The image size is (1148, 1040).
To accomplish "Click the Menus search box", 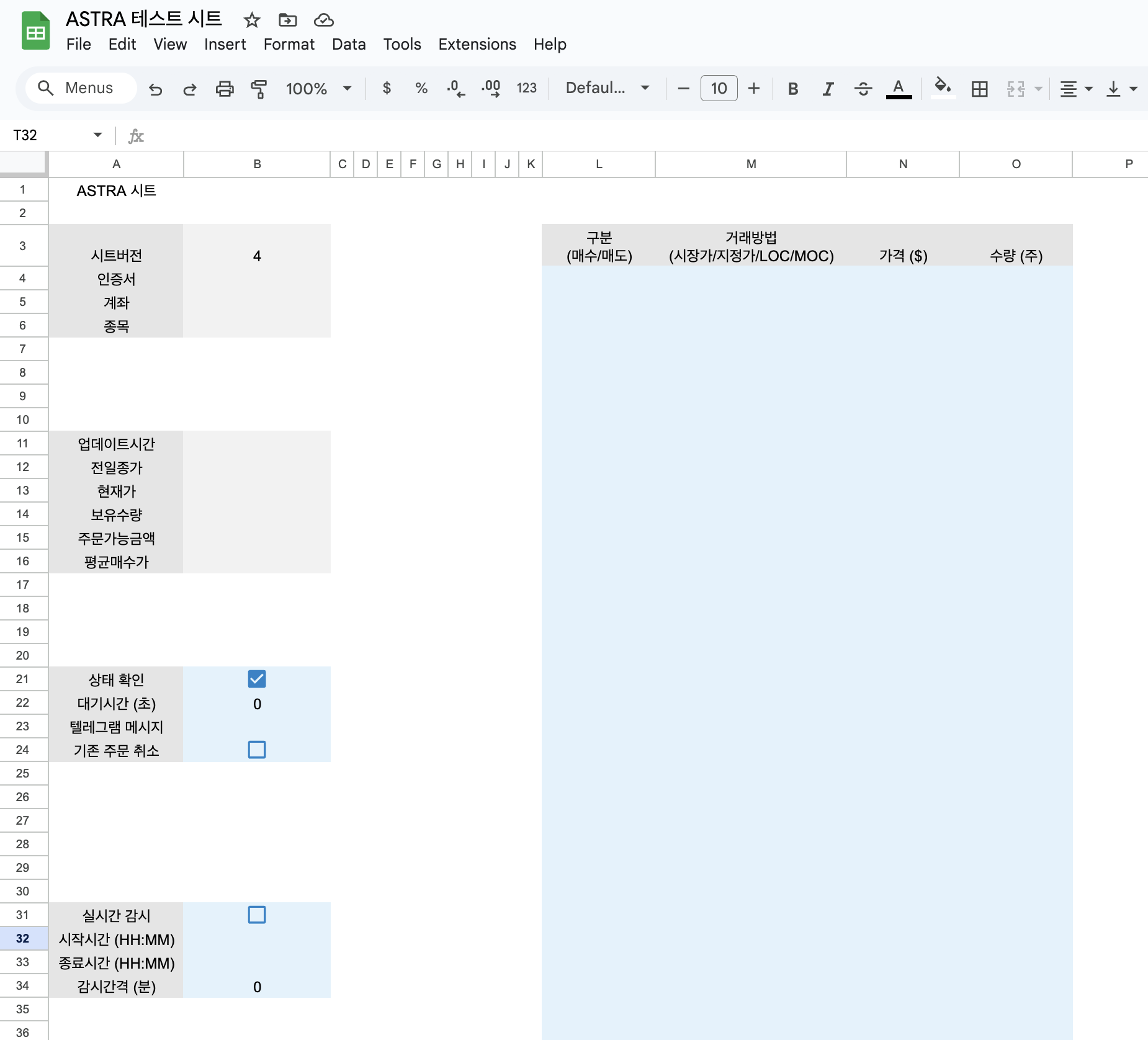I will click(x=81, y=88).
